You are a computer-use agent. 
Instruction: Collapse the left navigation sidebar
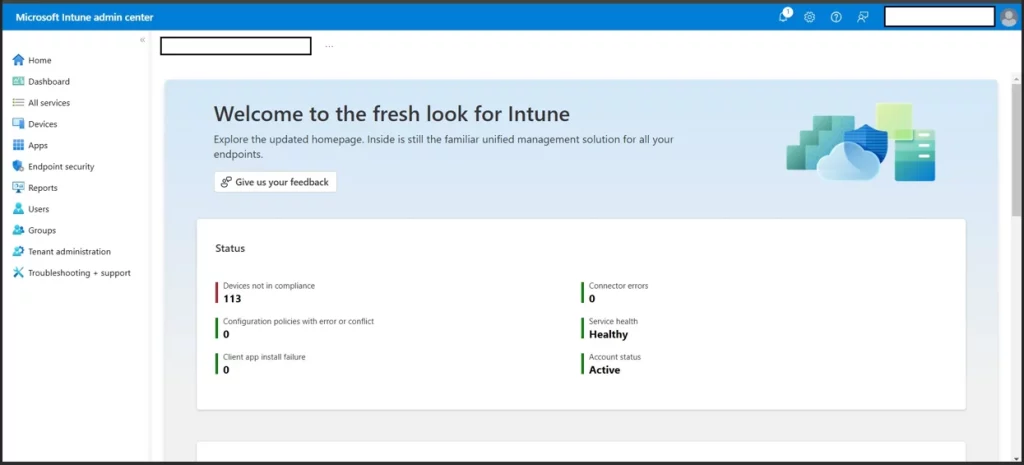(142, 40)
